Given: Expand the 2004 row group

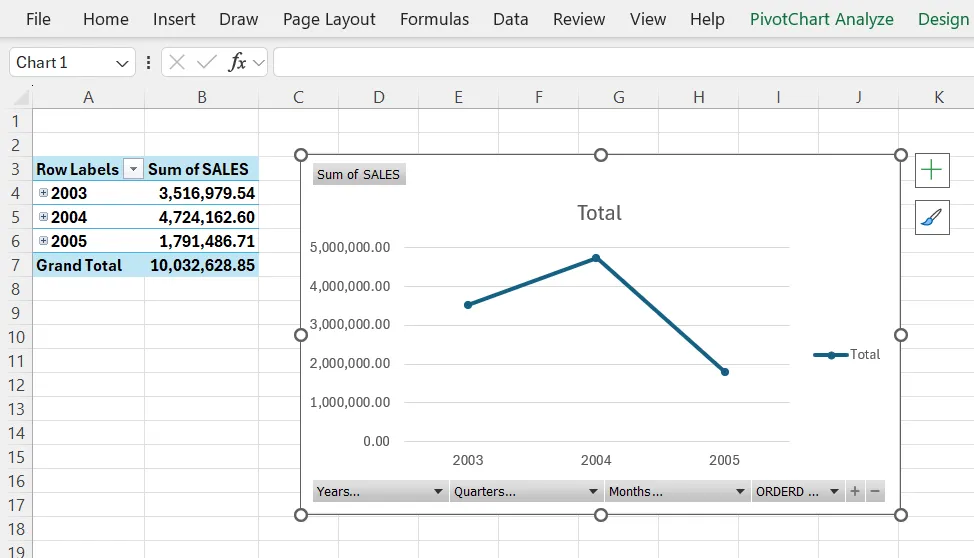Looking at the screenshot, I should coord(43,217).
